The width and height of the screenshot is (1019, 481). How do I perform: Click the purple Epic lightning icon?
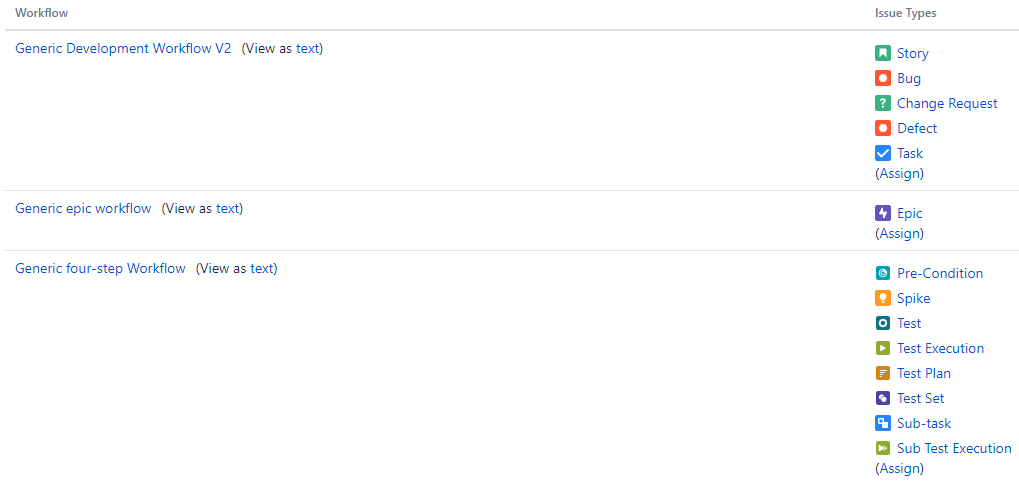(883, 213)
